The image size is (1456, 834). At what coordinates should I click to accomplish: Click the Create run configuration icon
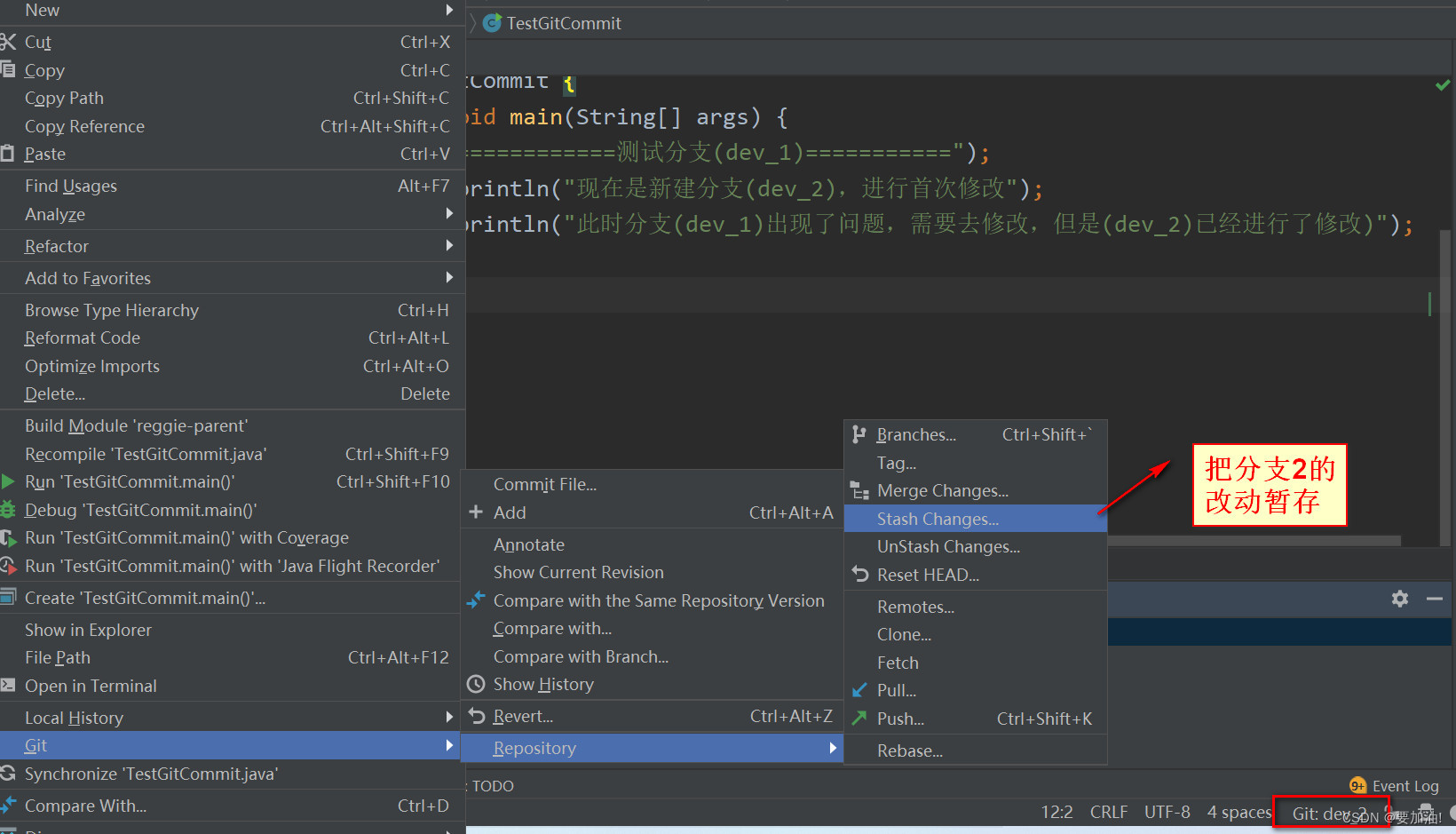point(8,597)
